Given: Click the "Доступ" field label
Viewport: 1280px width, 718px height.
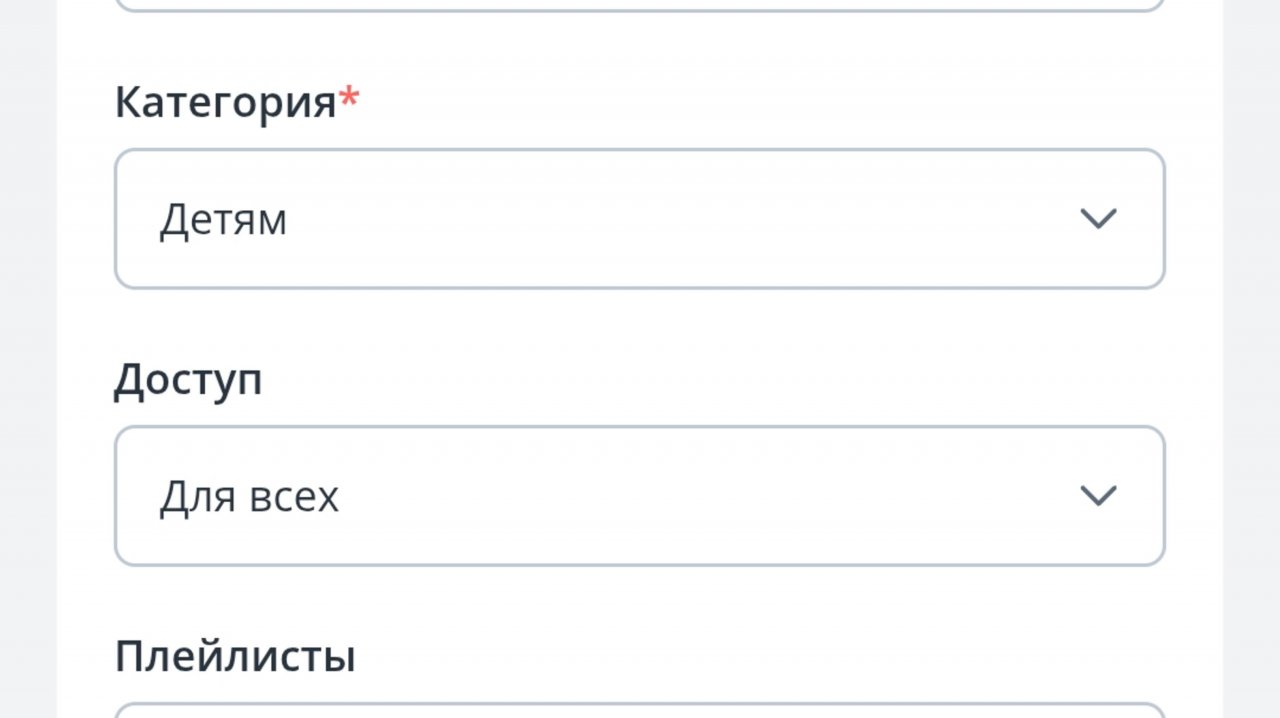Looking at the screenshot, I should [x=188, y=380].
